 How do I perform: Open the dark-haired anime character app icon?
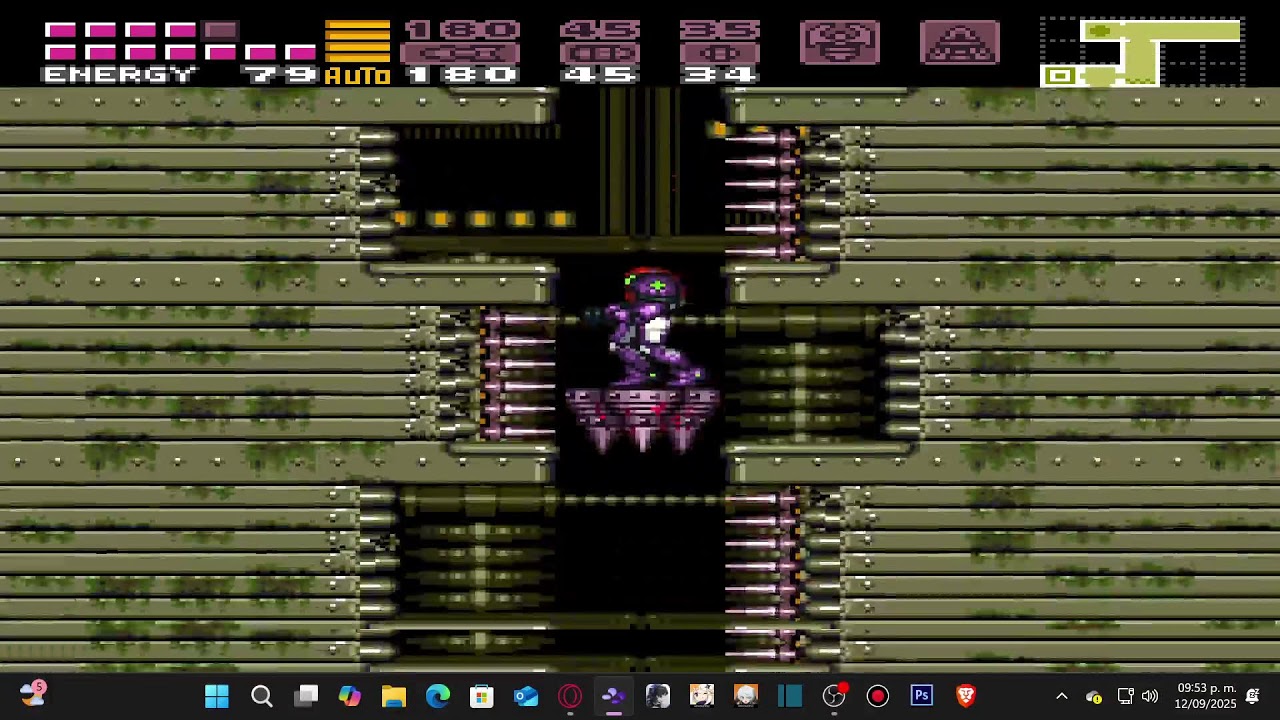(x=658, y=696)
